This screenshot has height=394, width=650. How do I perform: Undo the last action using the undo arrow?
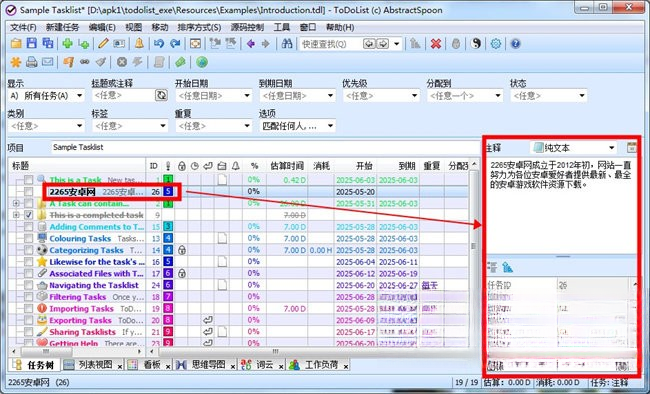[159, 44]
